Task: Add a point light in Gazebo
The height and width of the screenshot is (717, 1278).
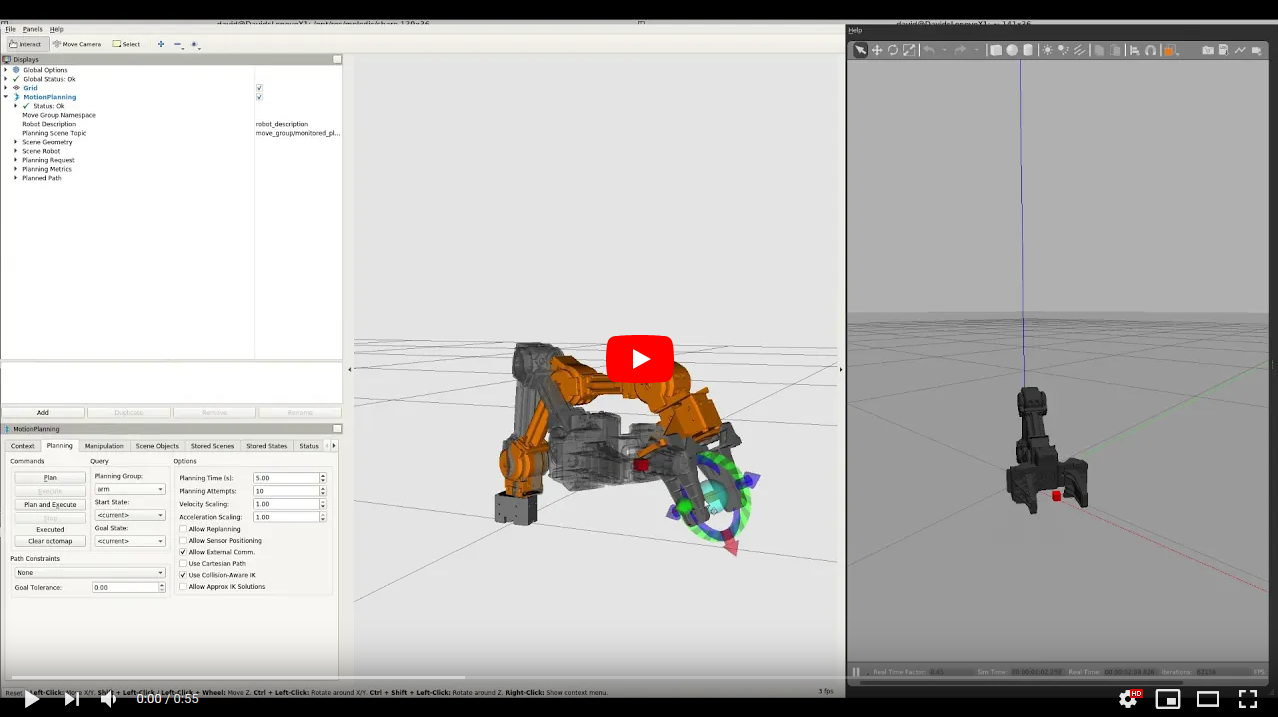Action: [x=1047, y=50]
